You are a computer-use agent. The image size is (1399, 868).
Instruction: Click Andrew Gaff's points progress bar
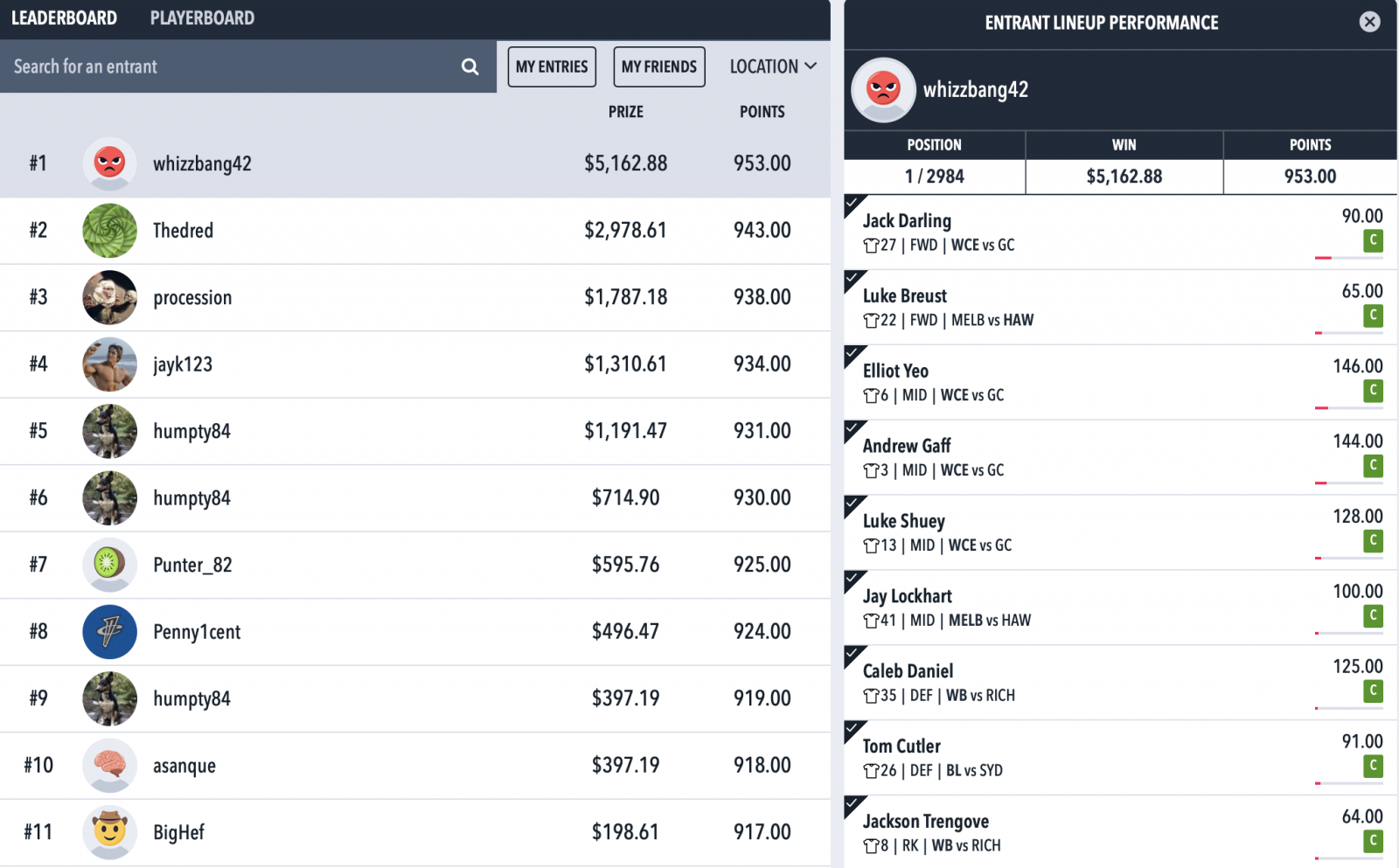pos(1349,483)
